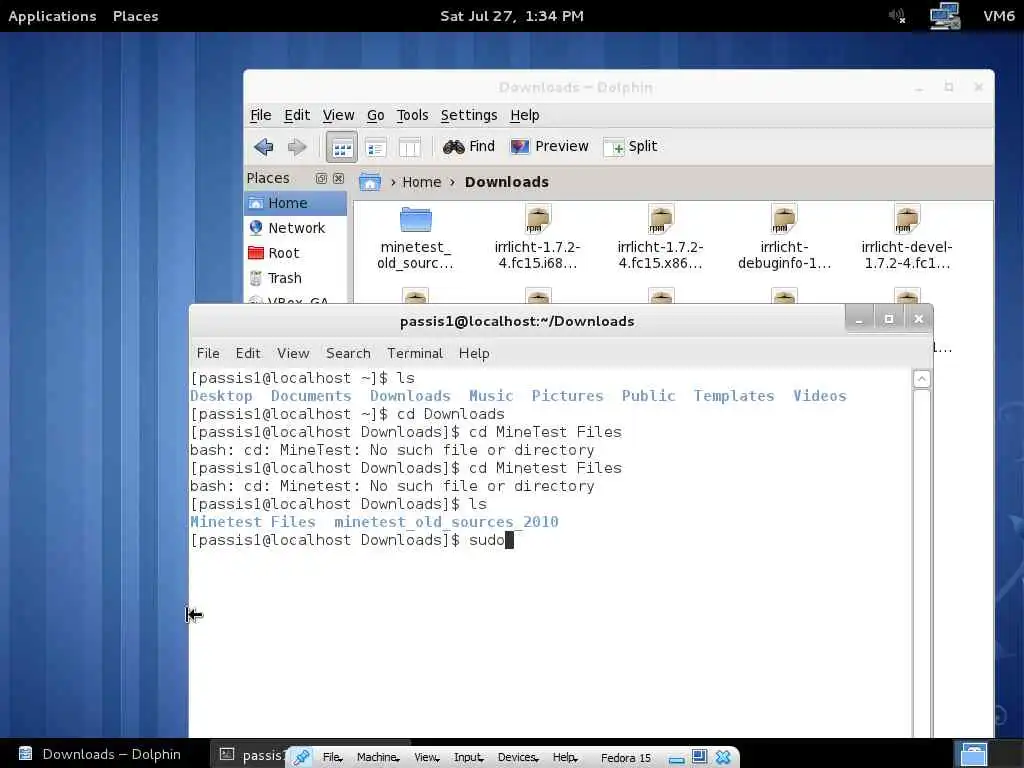Click 'Templates' directory name in terminal output
1024x768 pixels.
click(734, 396)
